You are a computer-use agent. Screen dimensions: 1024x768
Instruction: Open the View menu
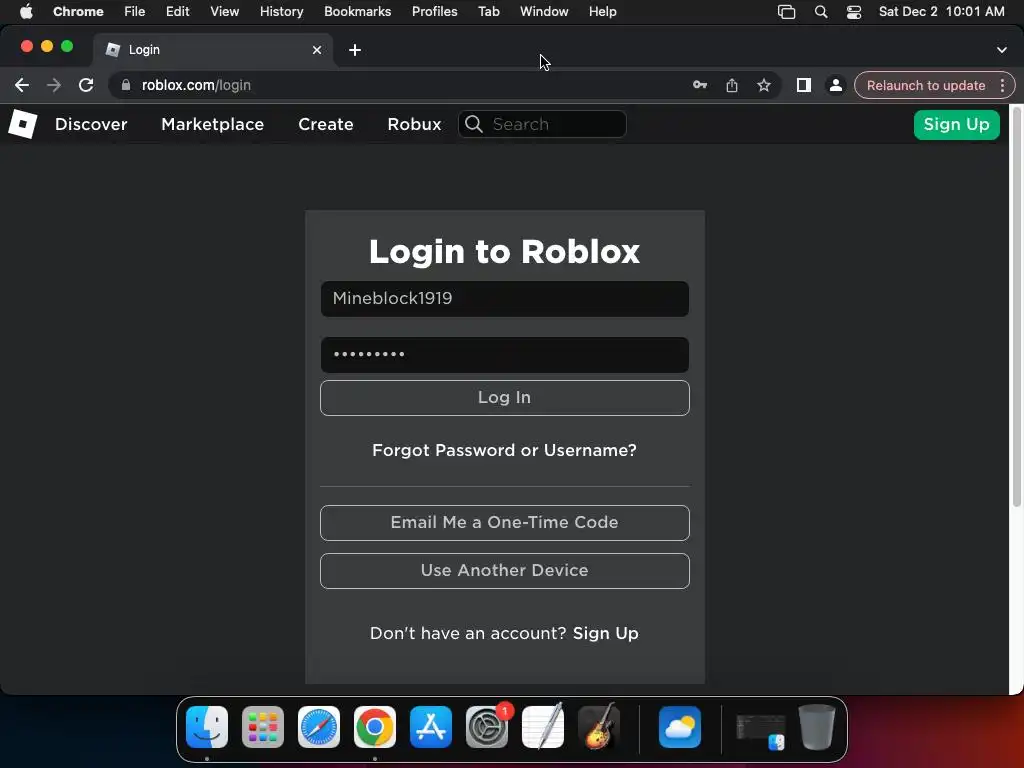pos(225,11)
